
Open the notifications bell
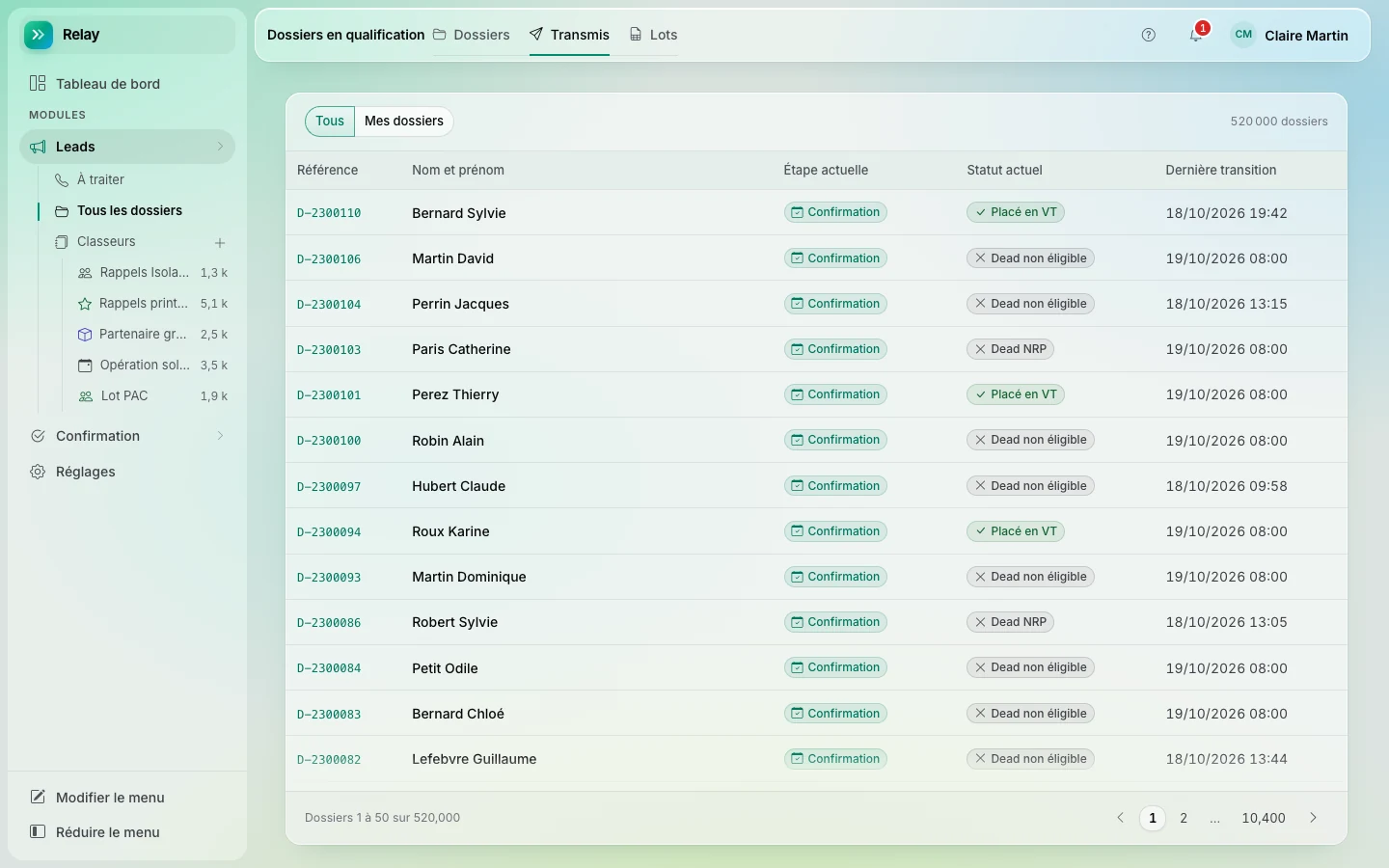pyautogui.click(x=1196, y=35)
